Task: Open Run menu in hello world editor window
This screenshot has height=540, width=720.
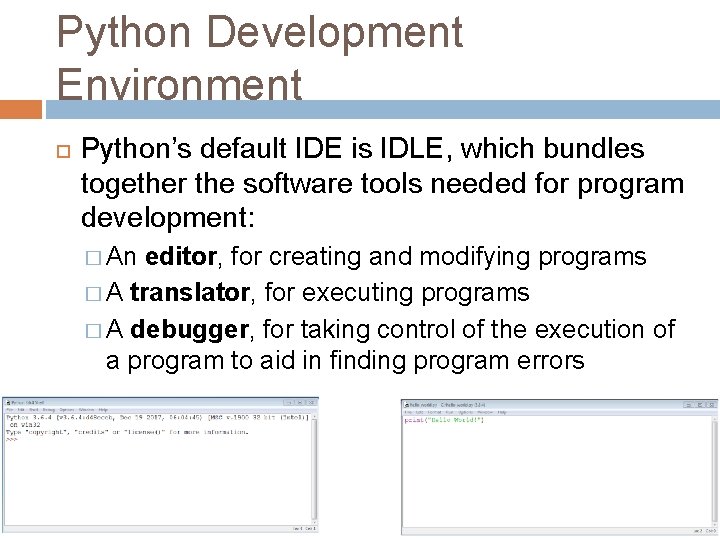Action: pos(450,412)
